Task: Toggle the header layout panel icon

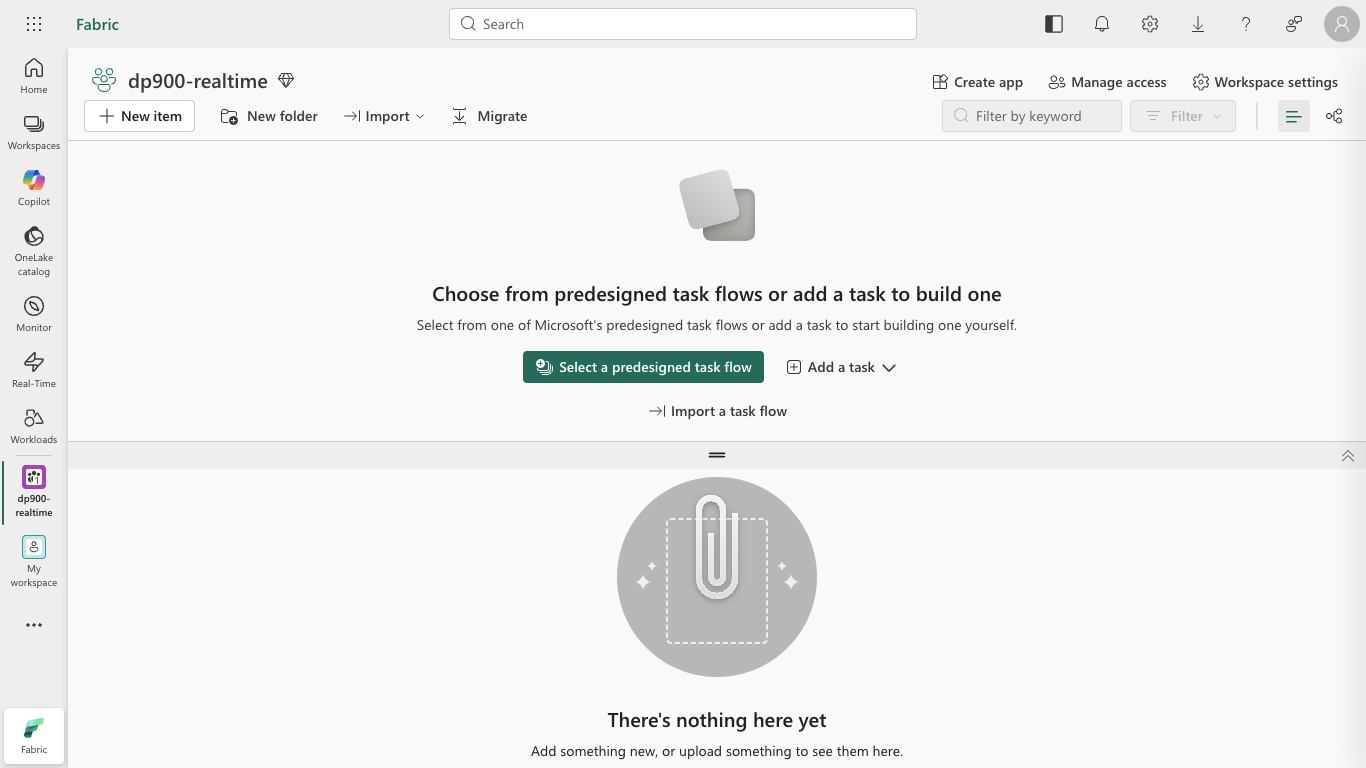Action: coord(1054,24)
